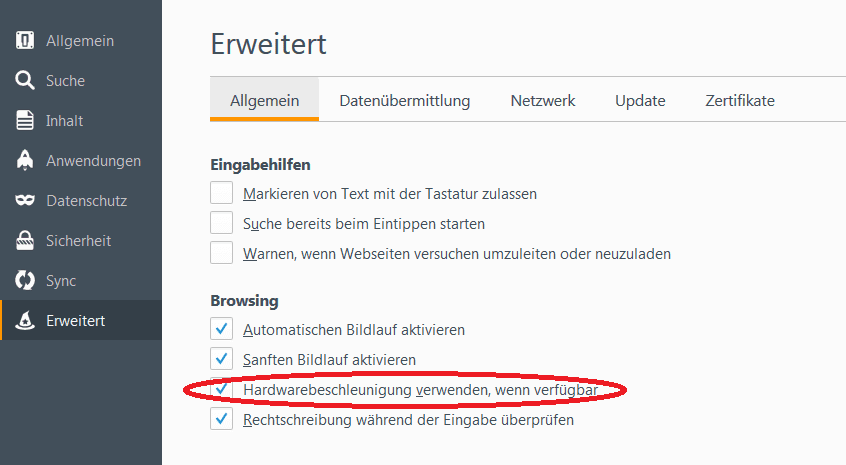Image resolution: width=846 pixels, height=465 pixels.
Task: Open Anwendungen via rocket icon
Action: tap(25, 160)
